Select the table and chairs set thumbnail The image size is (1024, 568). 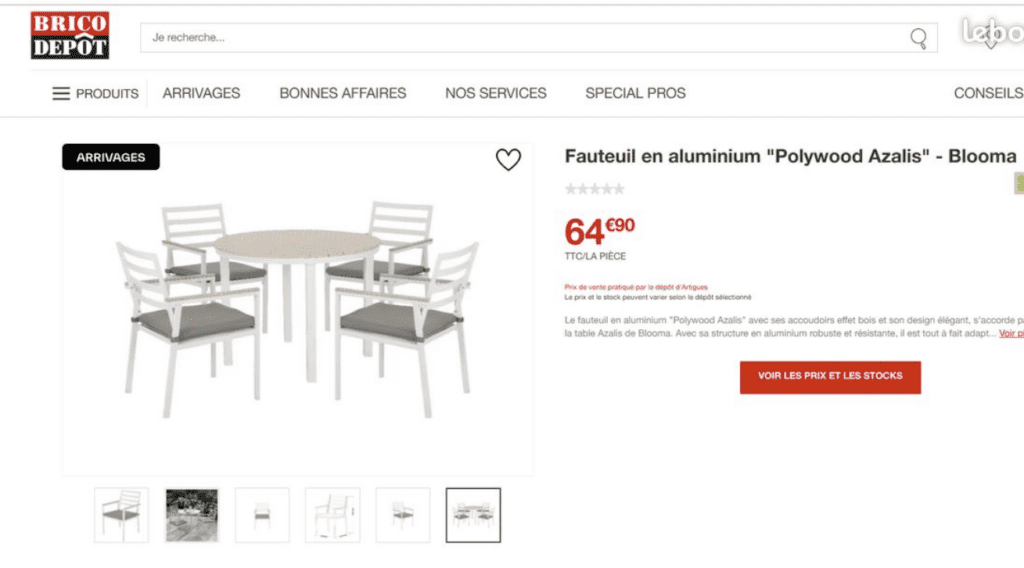pos(473,515)
